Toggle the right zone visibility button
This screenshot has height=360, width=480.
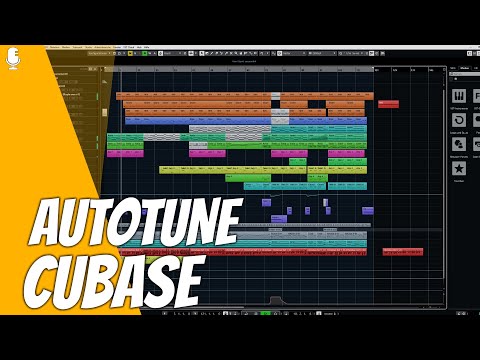478,53
